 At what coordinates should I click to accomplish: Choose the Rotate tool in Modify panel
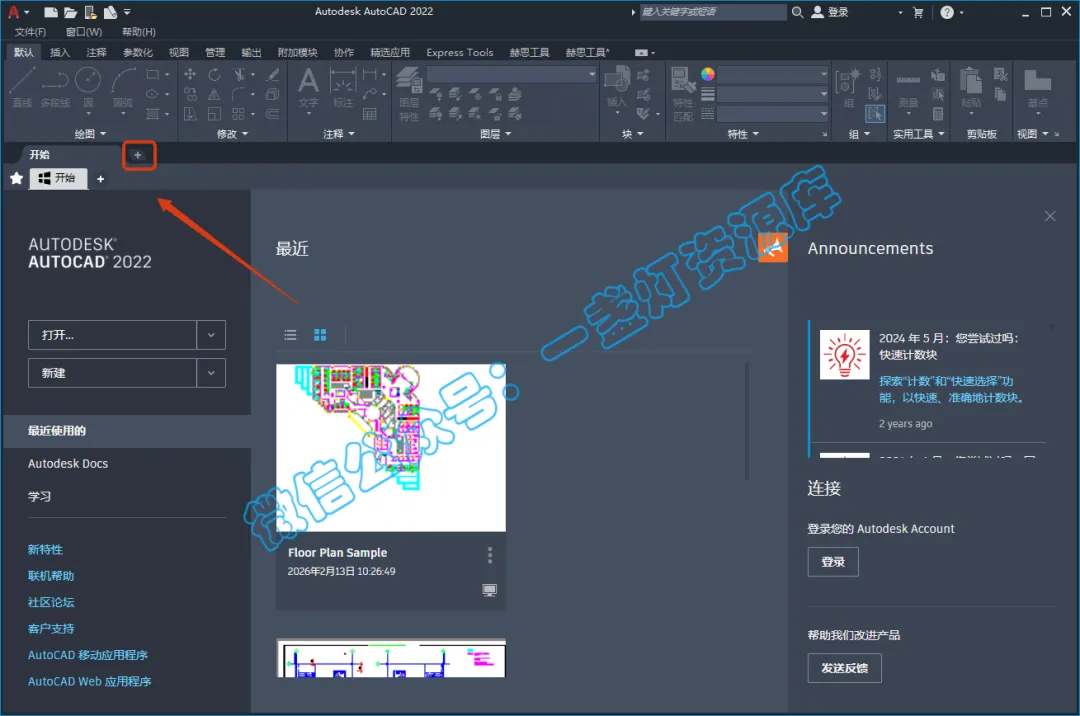(x=214, y=74)
